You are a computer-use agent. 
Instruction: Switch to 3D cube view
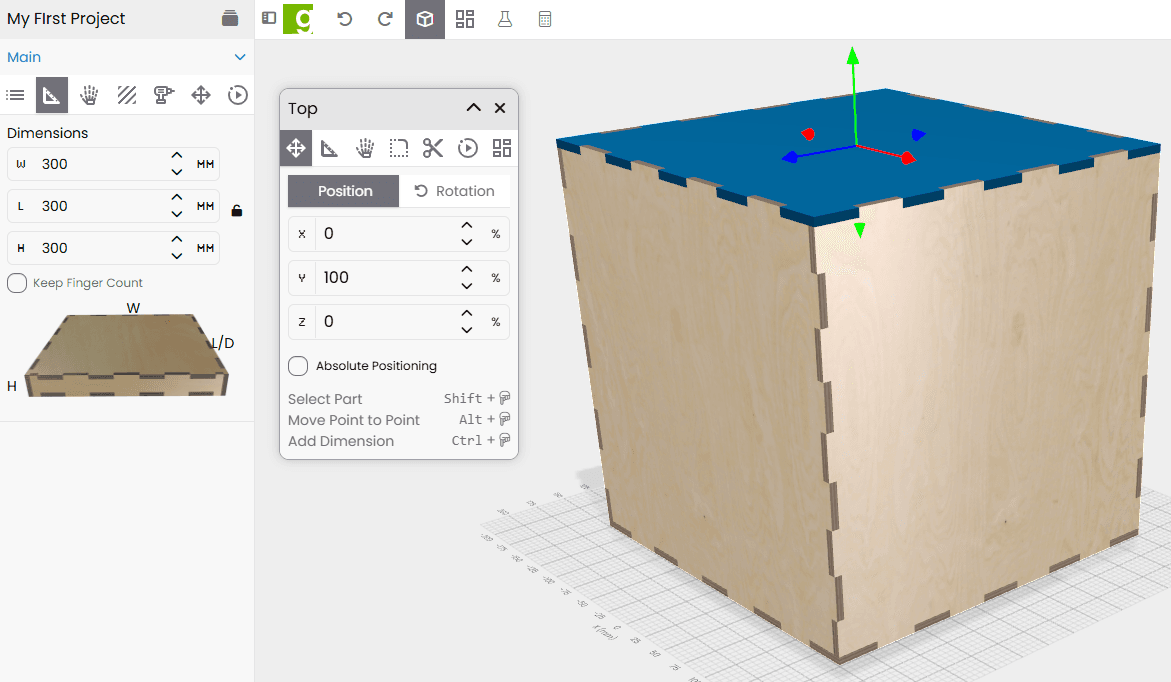click(425, 19)
